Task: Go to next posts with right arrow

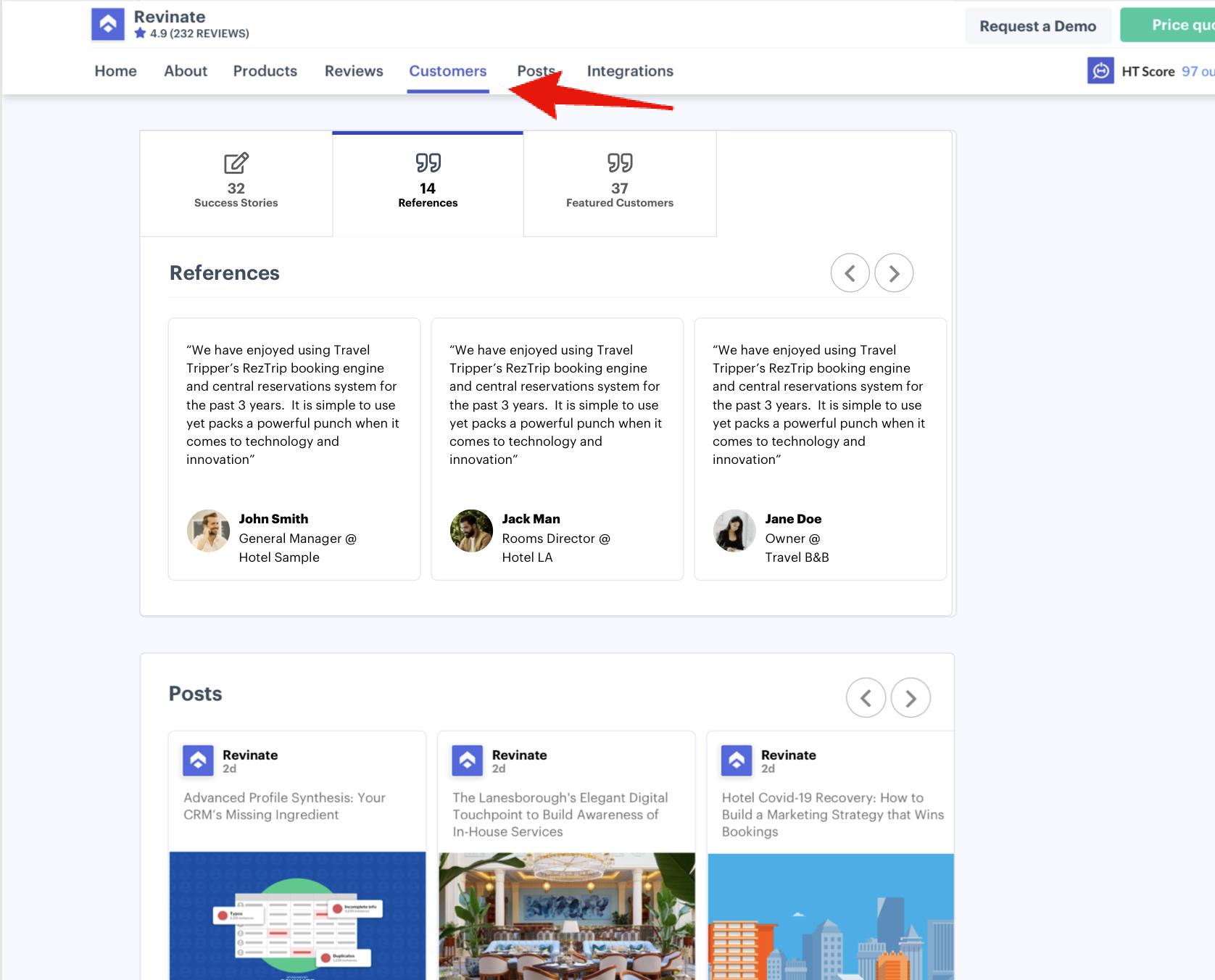Action: [911, 698]
